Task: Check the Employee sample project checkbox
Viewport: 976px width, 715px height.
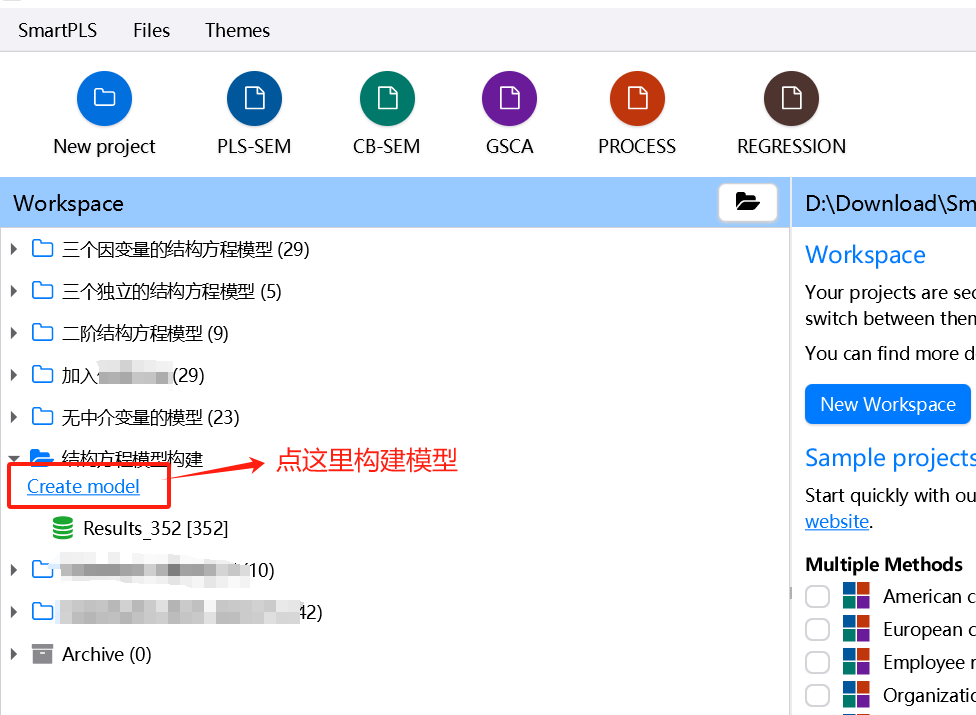Action: [817, 662]
